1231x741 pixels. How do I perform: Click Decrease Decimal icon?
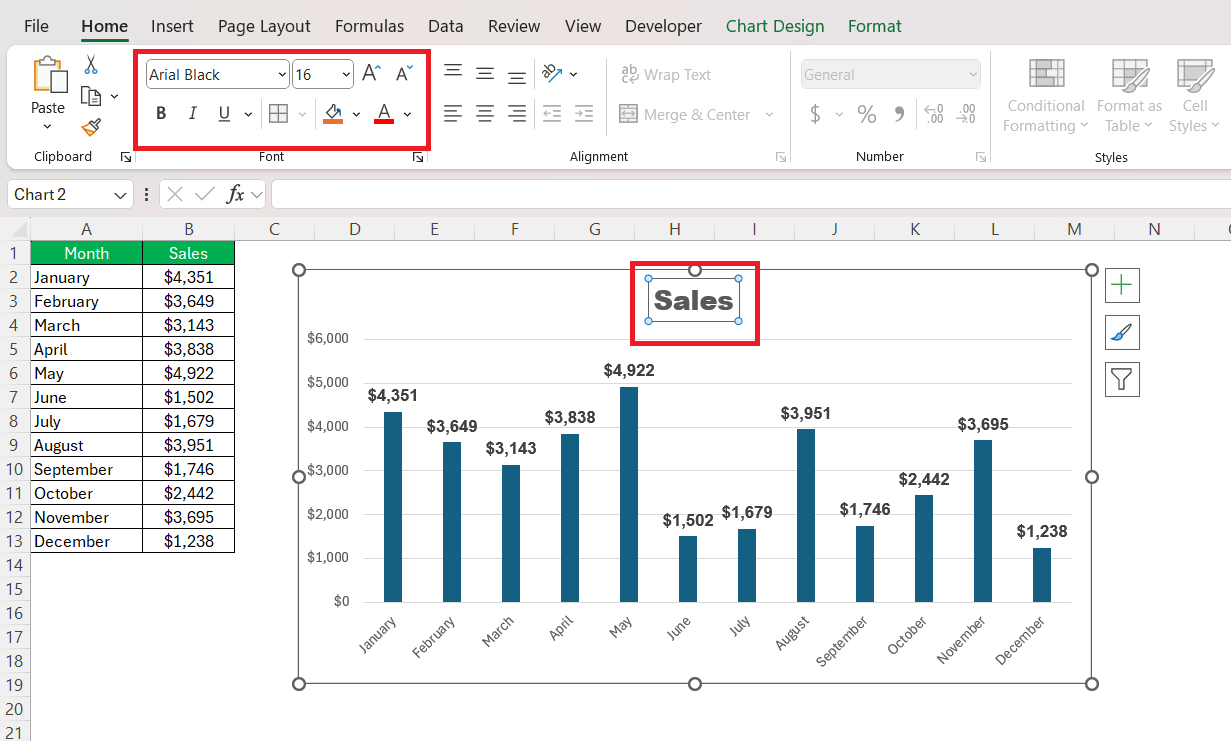967,114
